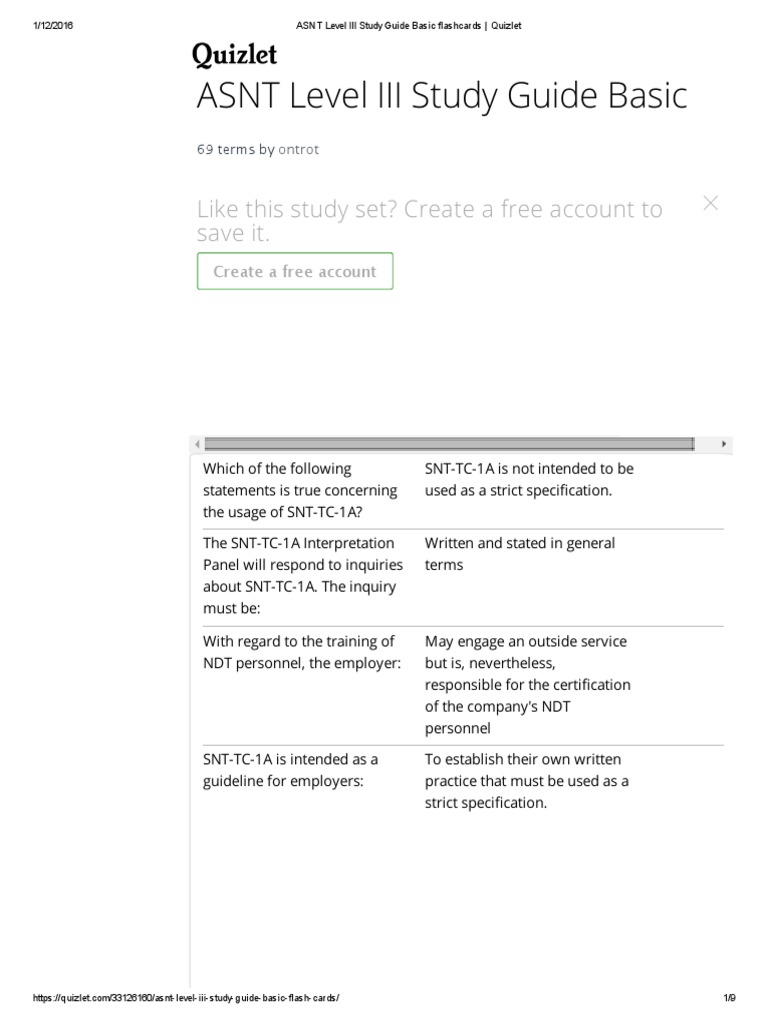Open the ontrot author profile link
Viewport: 768px width, 1024px height.
[x=299, y=149]
